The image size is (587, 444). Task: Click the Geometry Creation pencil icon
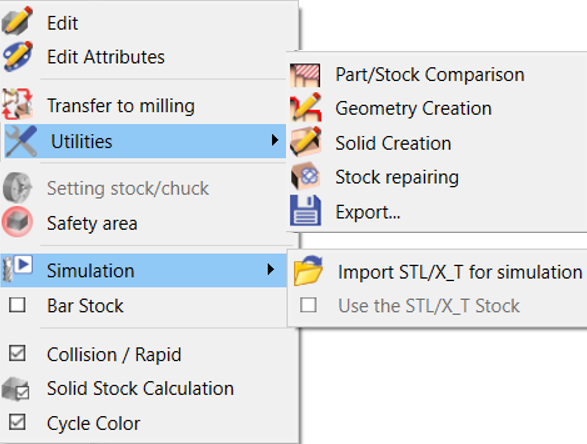pyautogui.click(x=305, y=107)
